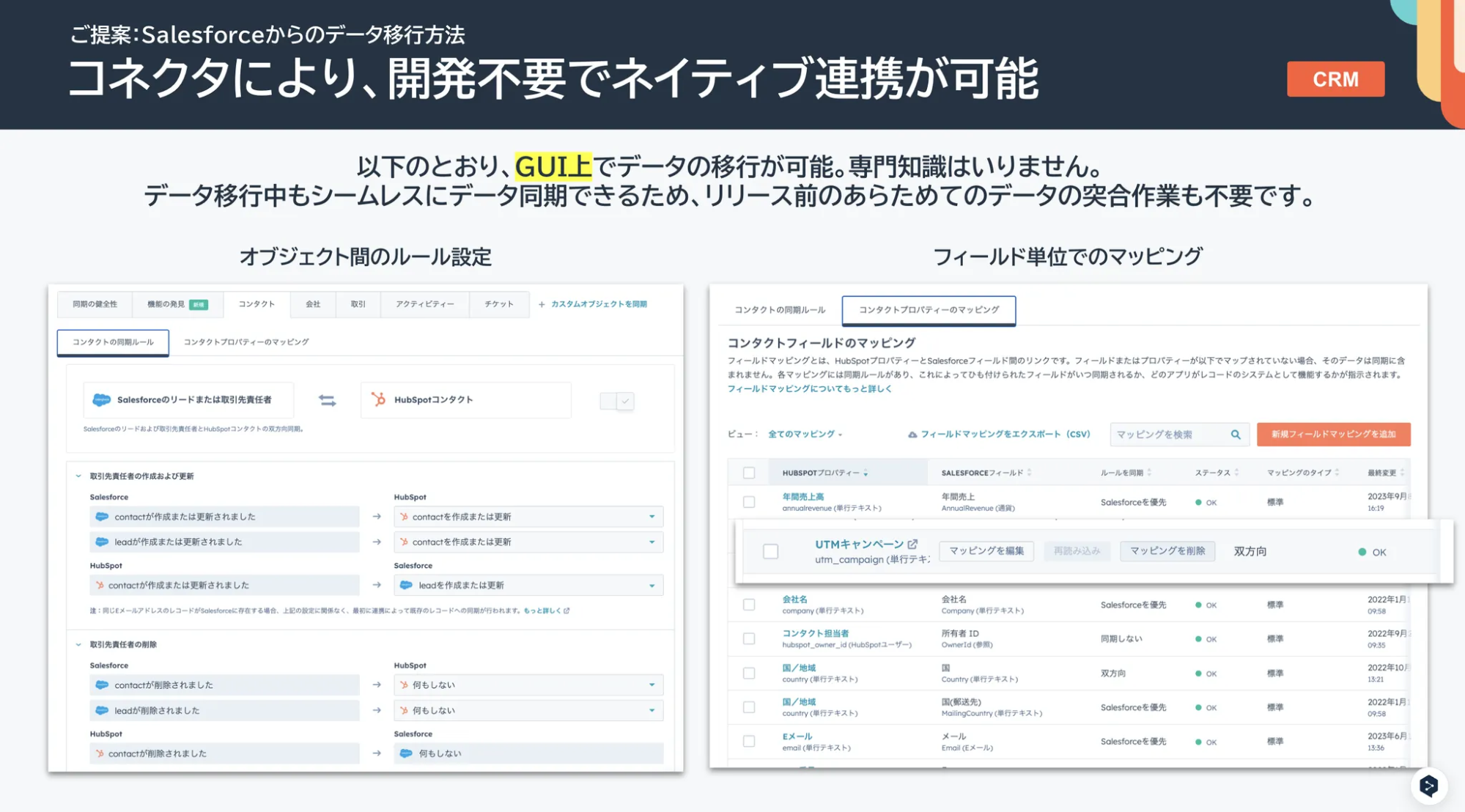Screen dimensions: 1465x812
Task: Click the search magnifier icon in mapping search
Action: (1236, 435)
